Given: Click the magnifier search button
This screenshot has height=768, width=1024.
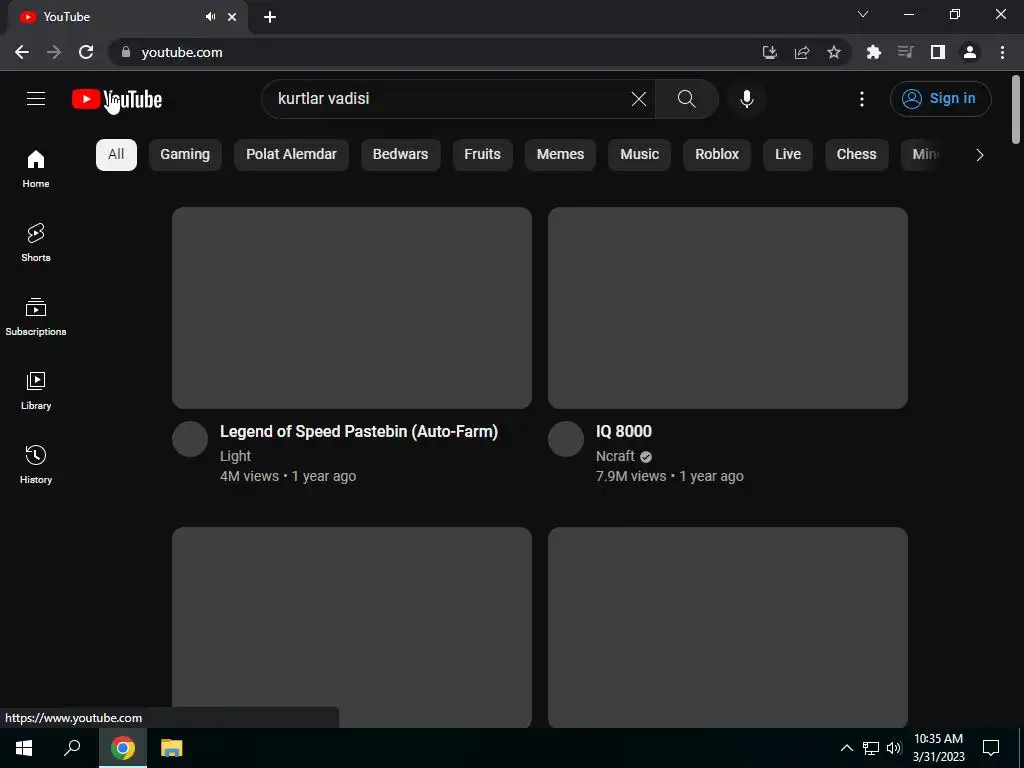Looking at the screenshot, I should click(686, 99).
